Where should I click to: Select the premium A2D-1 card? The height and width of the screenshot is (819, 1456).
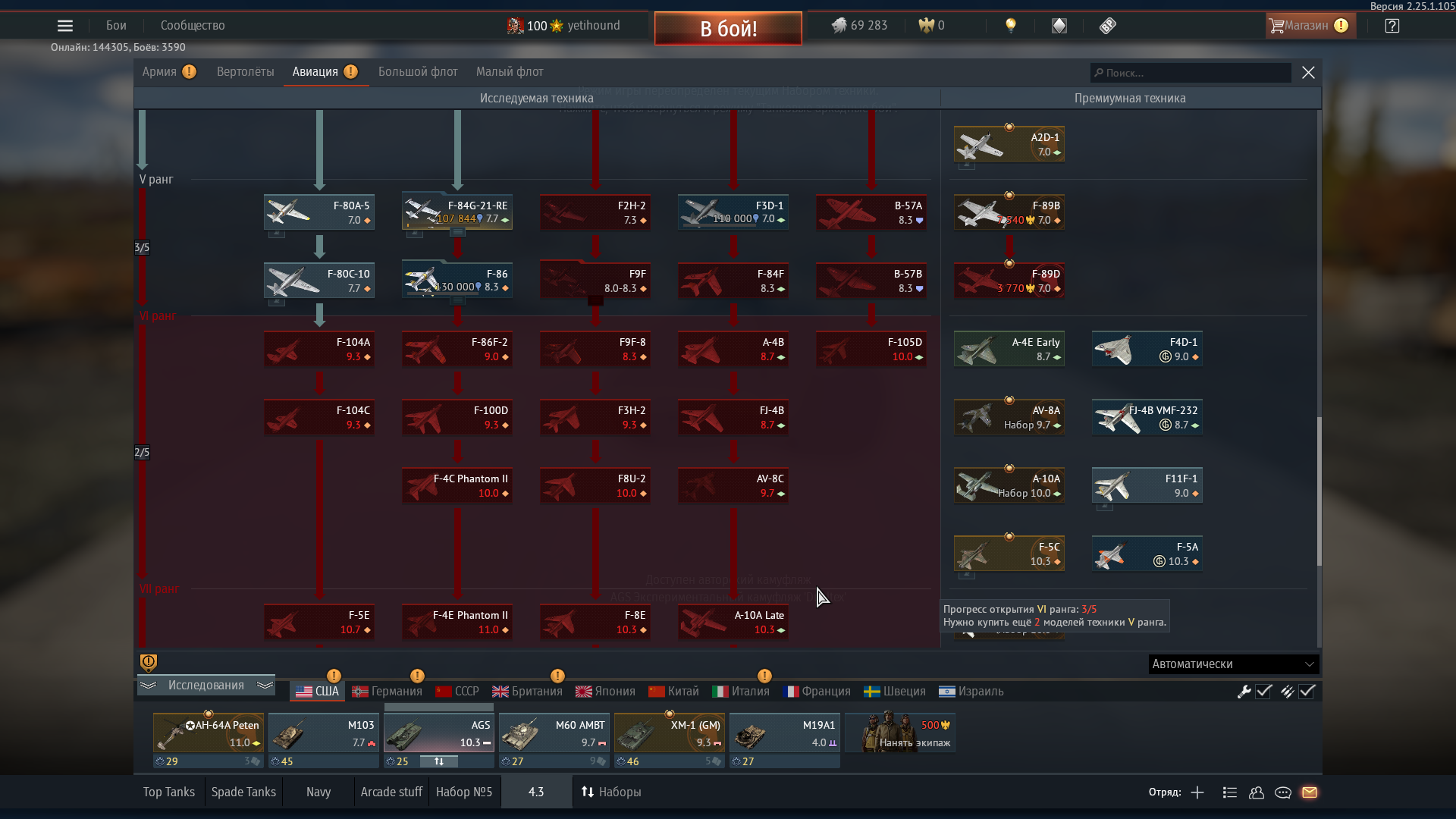(x=1009, y=144)
